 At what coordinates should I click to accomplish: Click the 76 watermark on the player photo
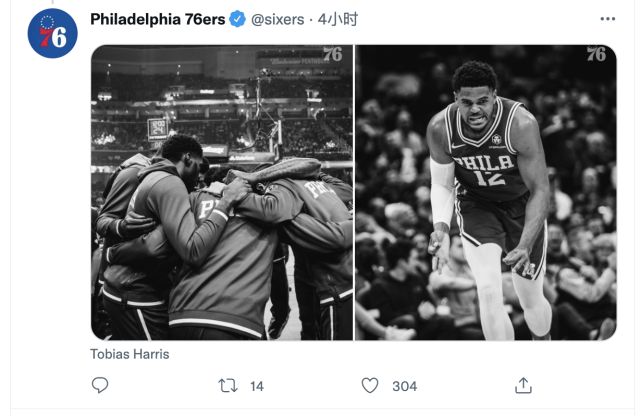pyautogui.click(x=596, y=55)
